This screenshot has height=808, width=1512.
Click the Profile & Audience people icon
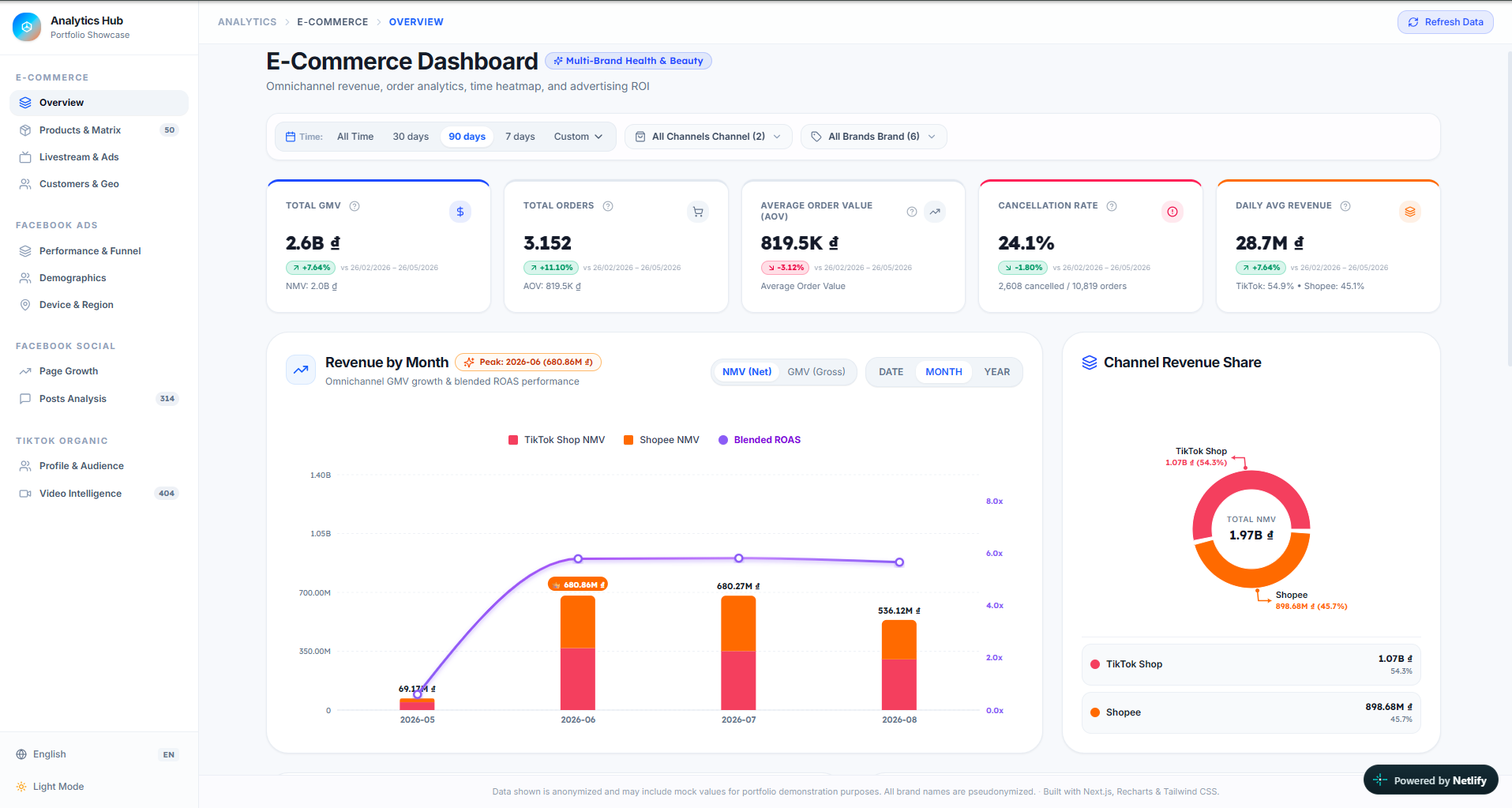tap(25, 466)
